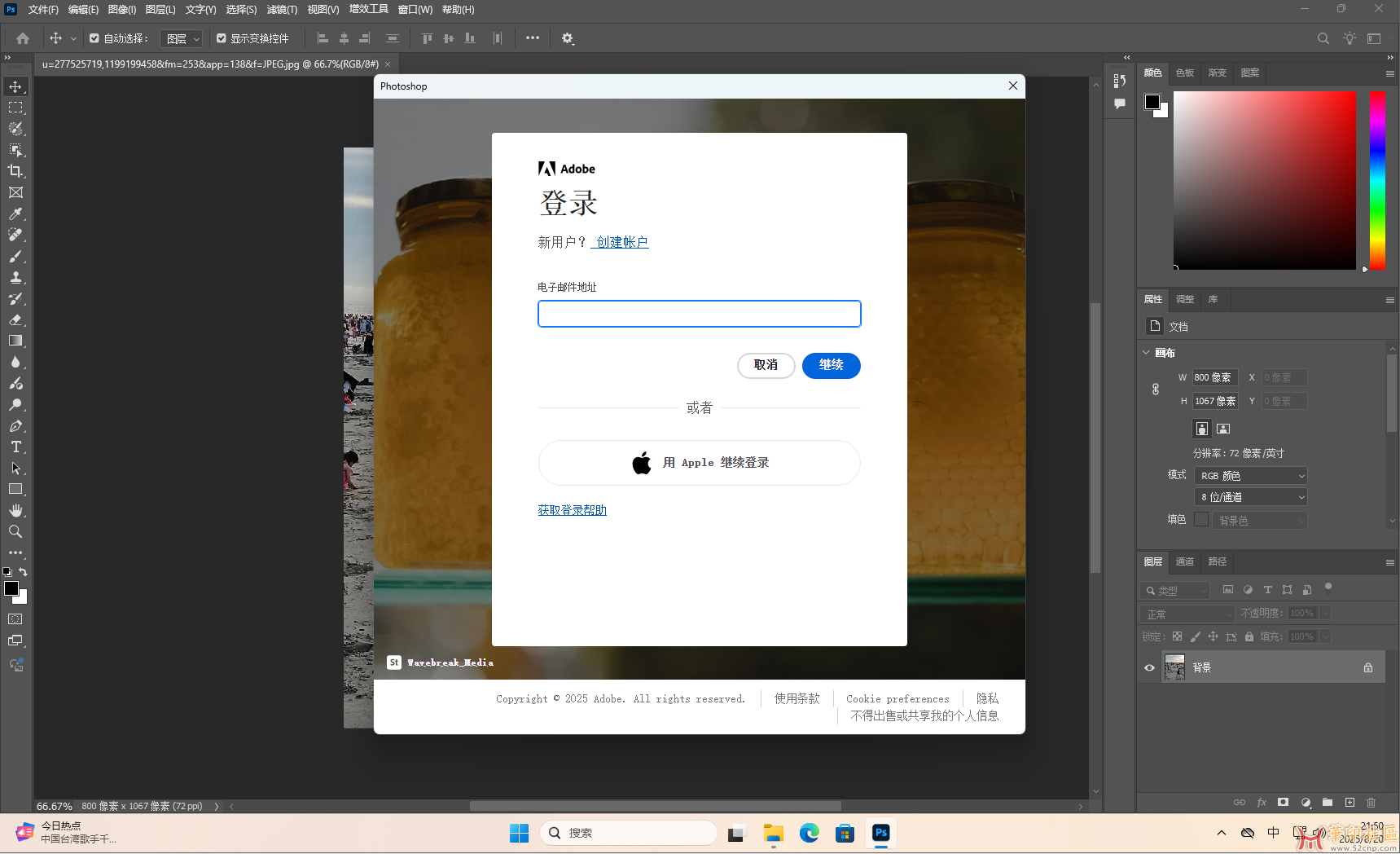The image size is (1400, 854).
Task: Open the 滤镜(T) menu
Action: [x=282, y=10]
